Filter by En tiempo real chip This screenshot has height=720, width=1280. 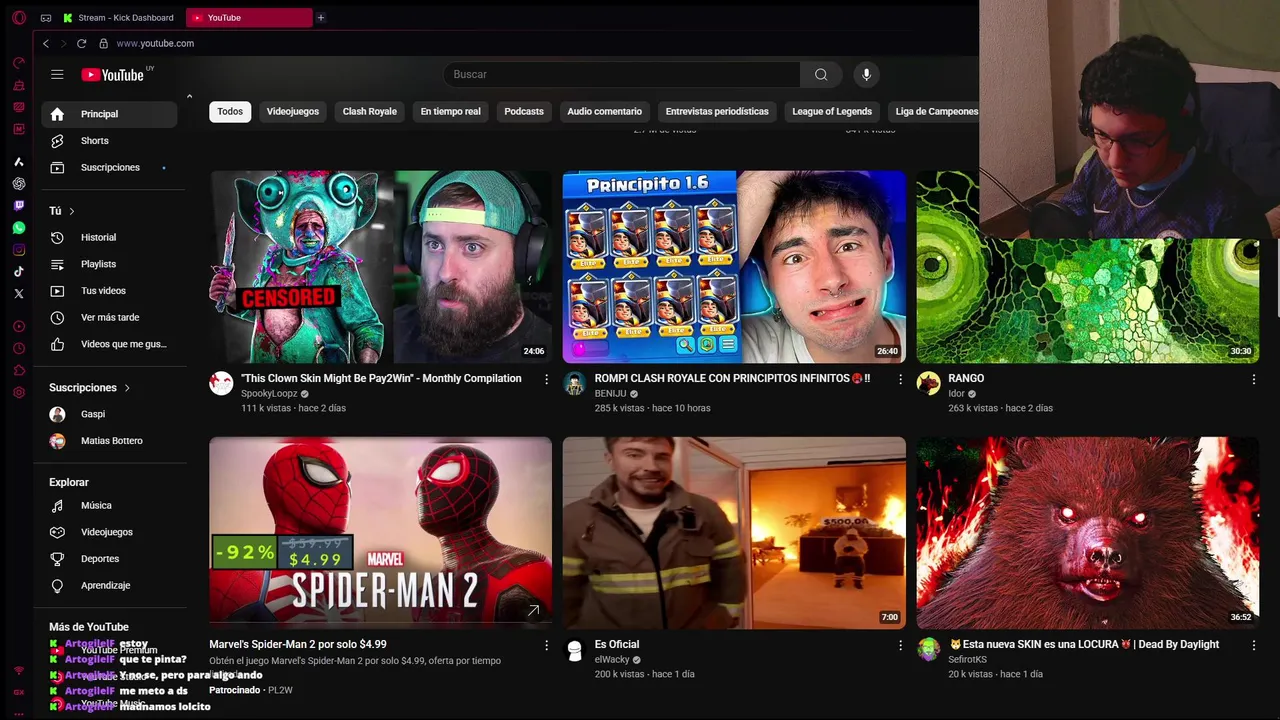coord(450,111)
